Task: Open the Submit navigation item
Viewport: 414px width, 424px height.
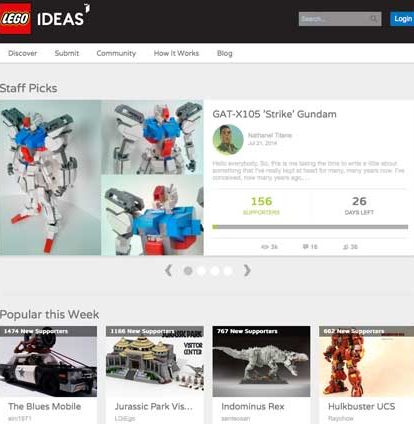Action: tap(67, 53)
